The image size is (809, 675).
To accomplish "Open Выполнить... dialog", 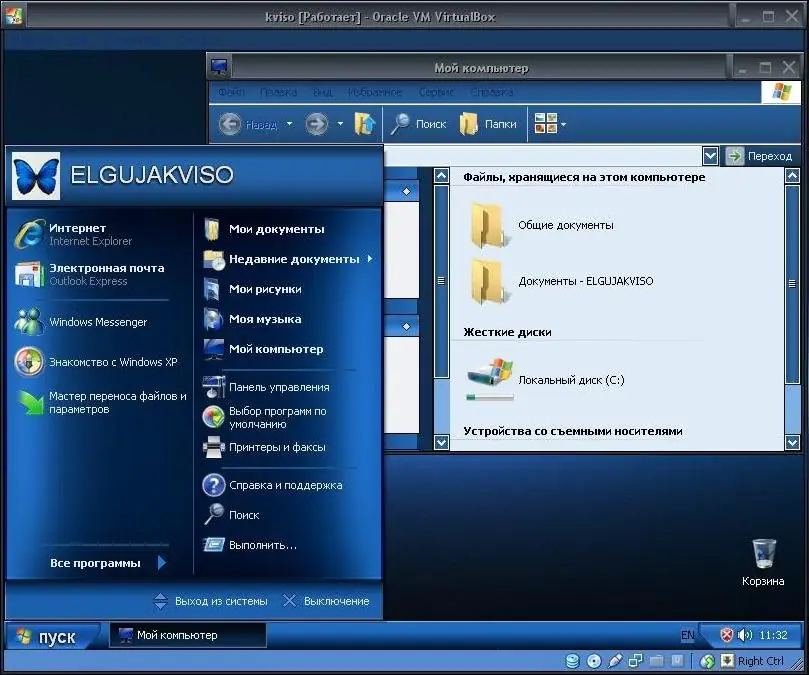I will click(x=250, y=545).
